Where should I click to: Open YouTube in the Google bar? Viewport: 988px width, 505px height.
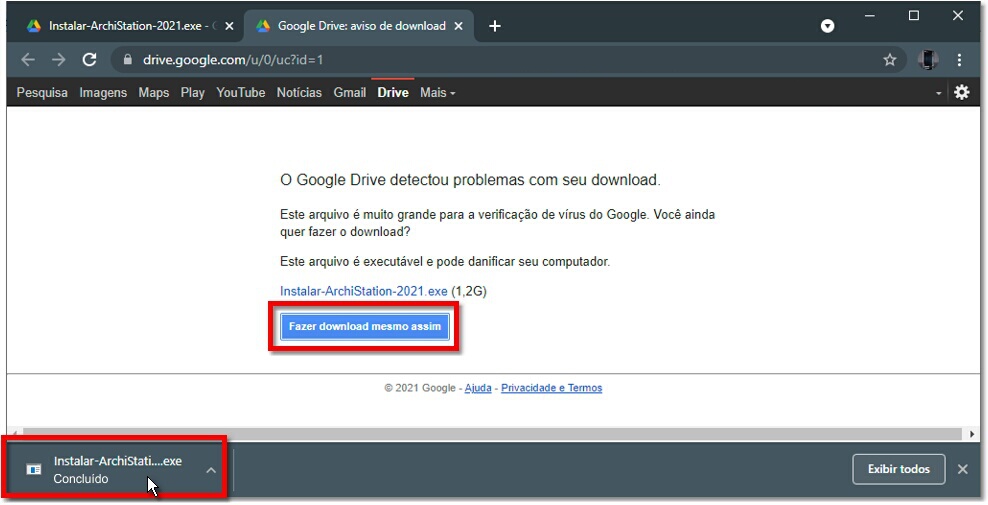(x=241, y=93)
